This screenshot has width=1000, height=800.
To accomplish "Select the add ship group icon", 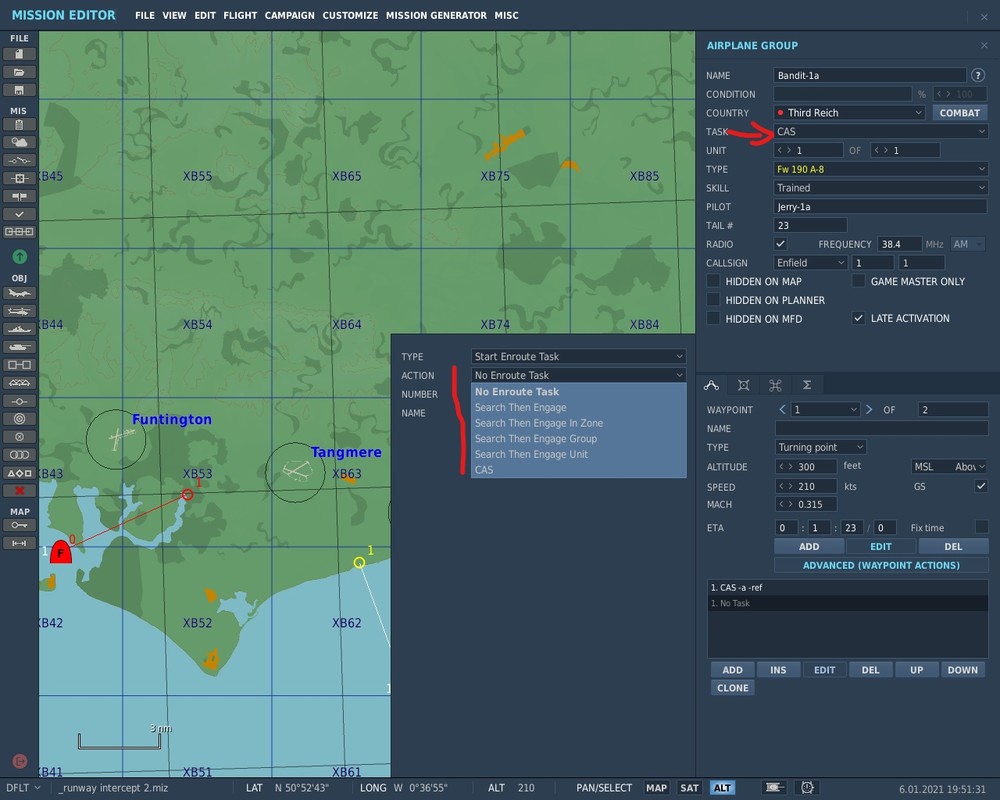I will click(x=19, y=329).
